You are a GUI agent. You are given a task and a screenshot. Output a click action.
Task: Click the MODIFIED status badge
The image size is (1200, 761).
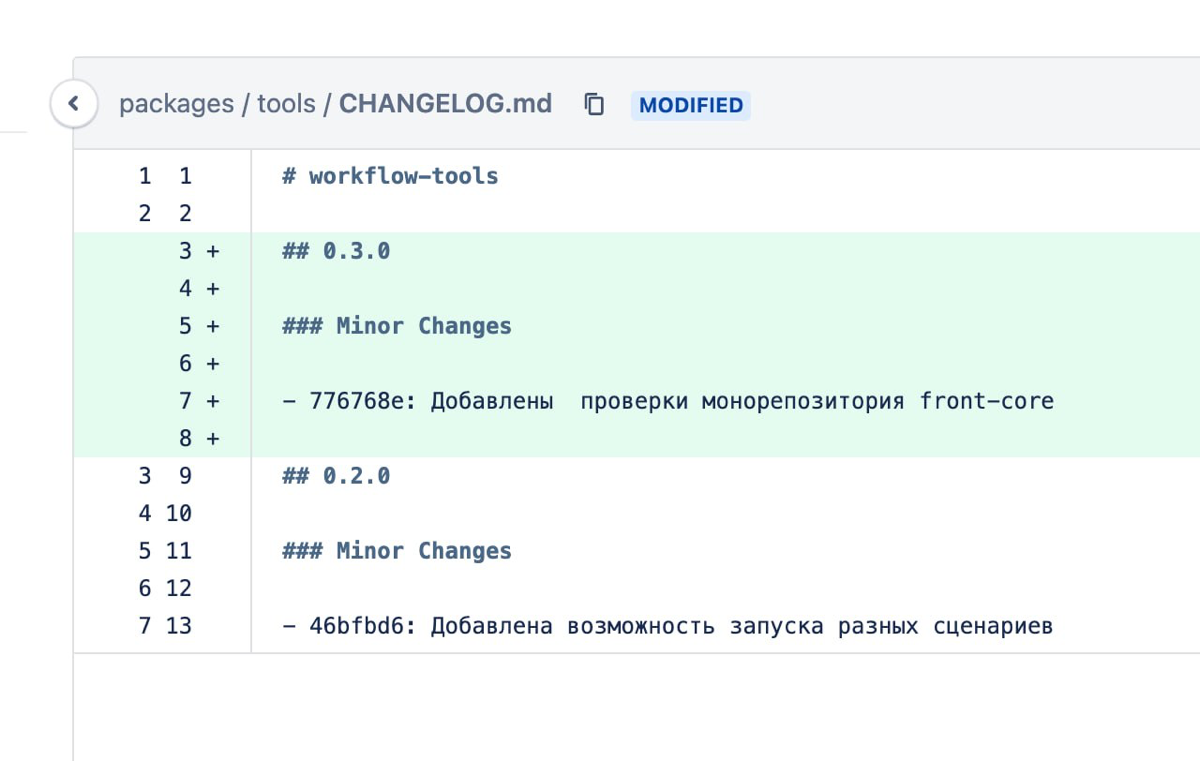[690, 104]
